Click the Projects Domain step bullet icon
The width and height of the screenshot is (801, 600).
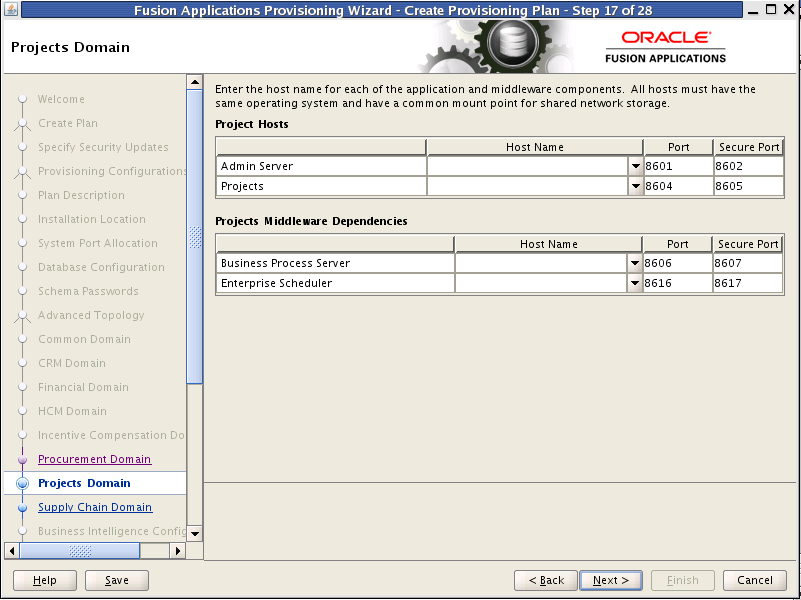point(22,484)
